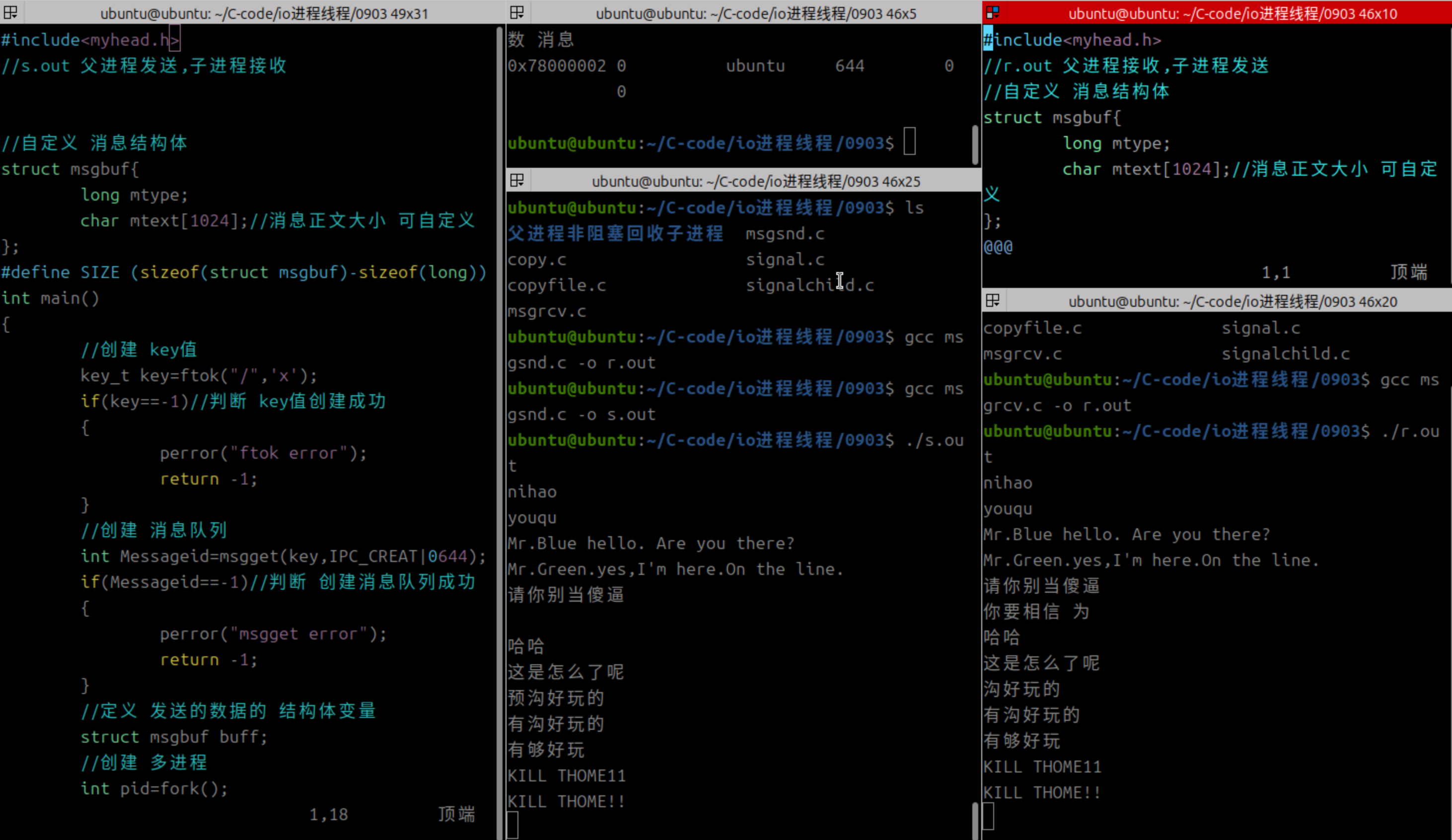Click 'key_t key=ftok' line in left editor
The width and height of the screenshot is (1452, 840).
click(x=199, y=376)
